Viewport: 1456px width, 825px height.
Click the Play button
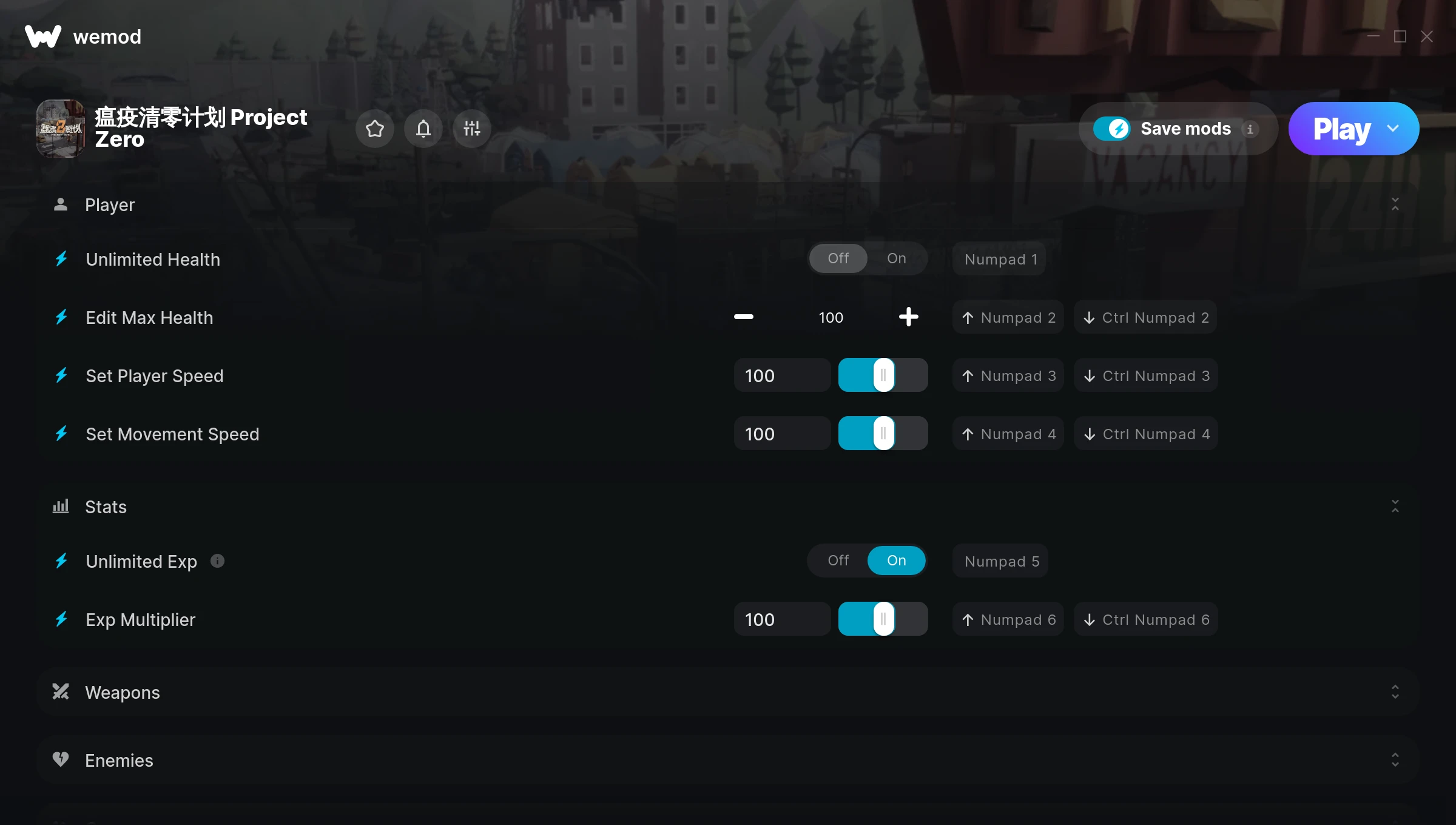click(x=1341, y=129)
